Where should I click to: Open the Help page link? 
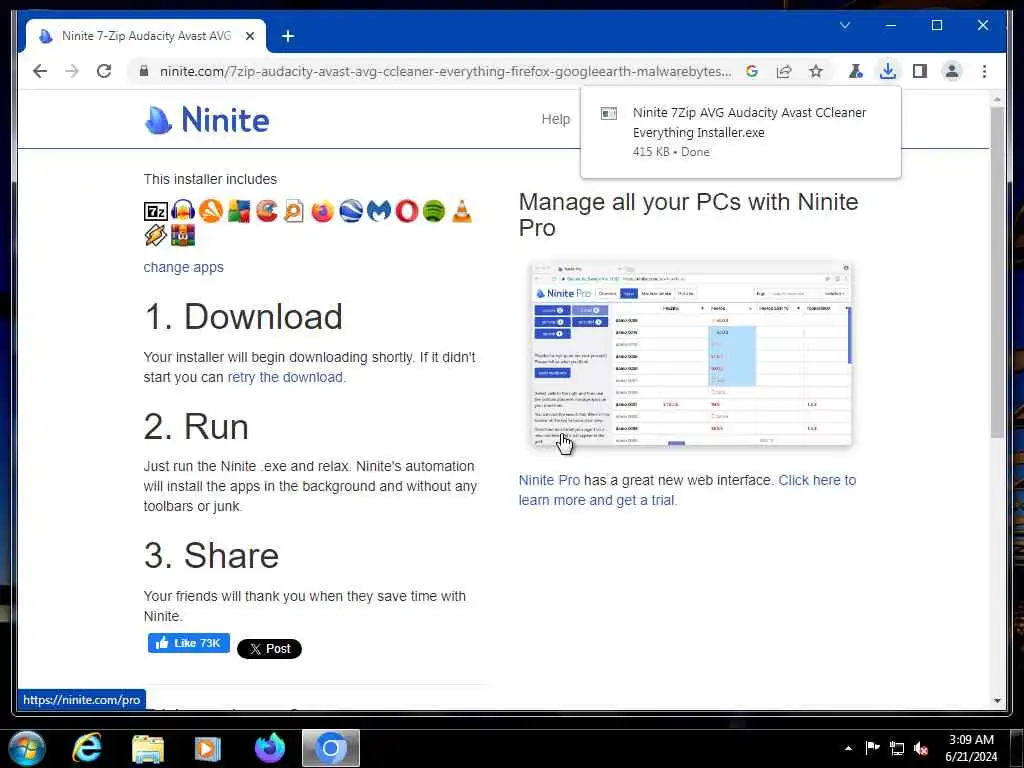pyautogui.click(x=556, y=119)
